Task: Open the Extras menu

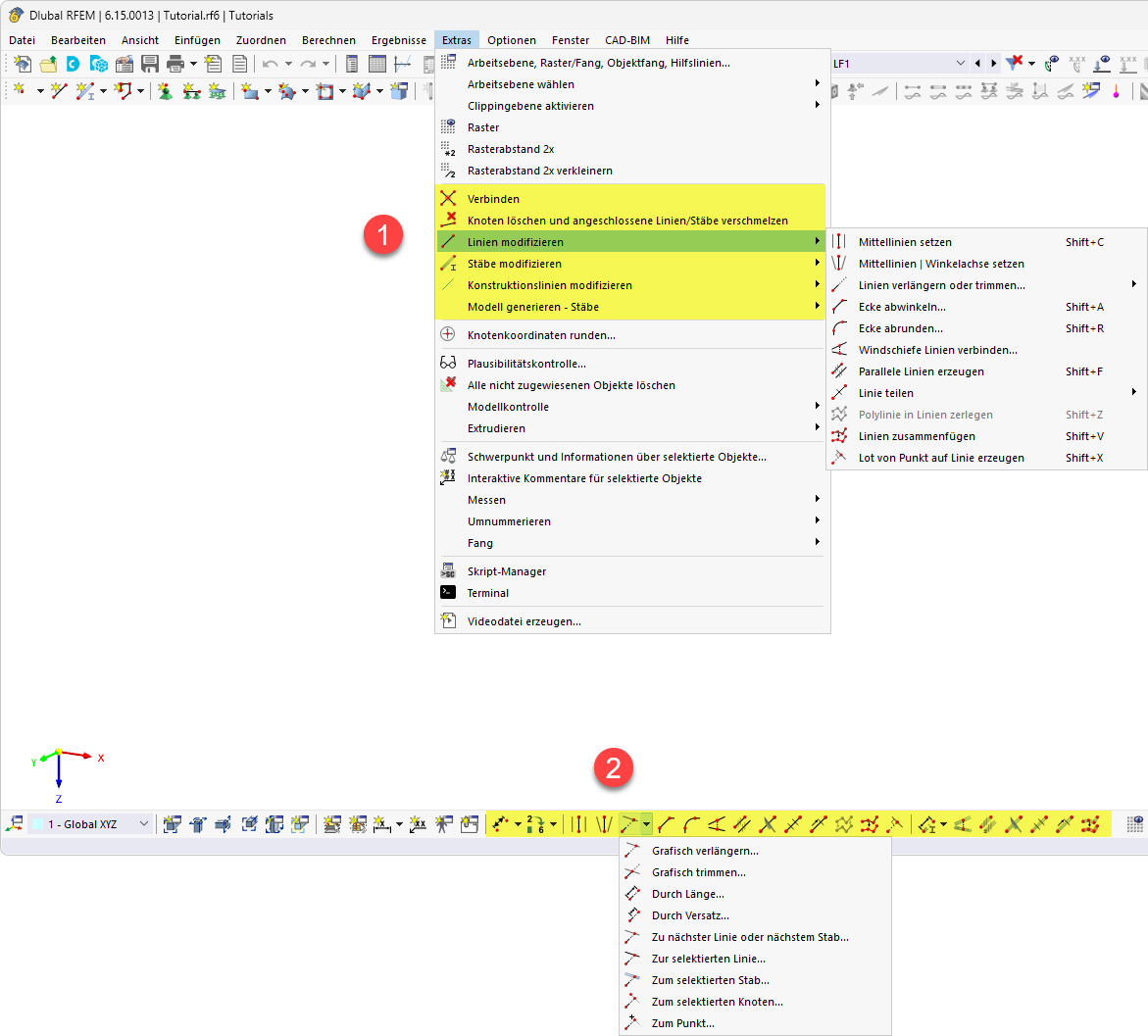Action: [457, 40]
